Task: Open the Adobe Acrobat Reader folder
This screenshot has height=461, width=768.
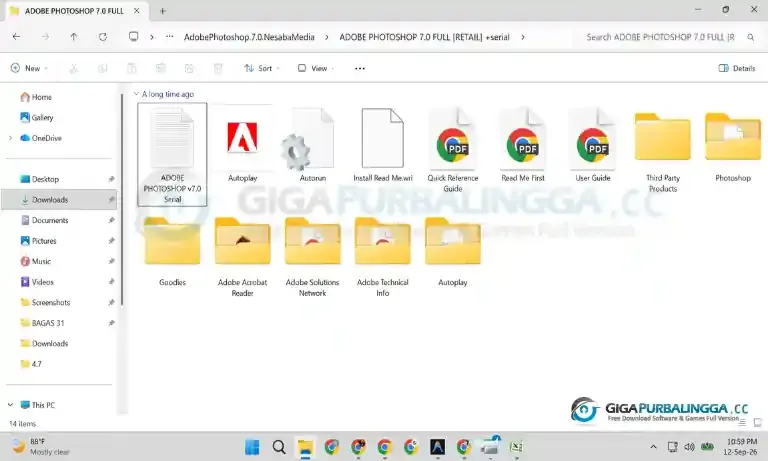Action: click(242, 257)
